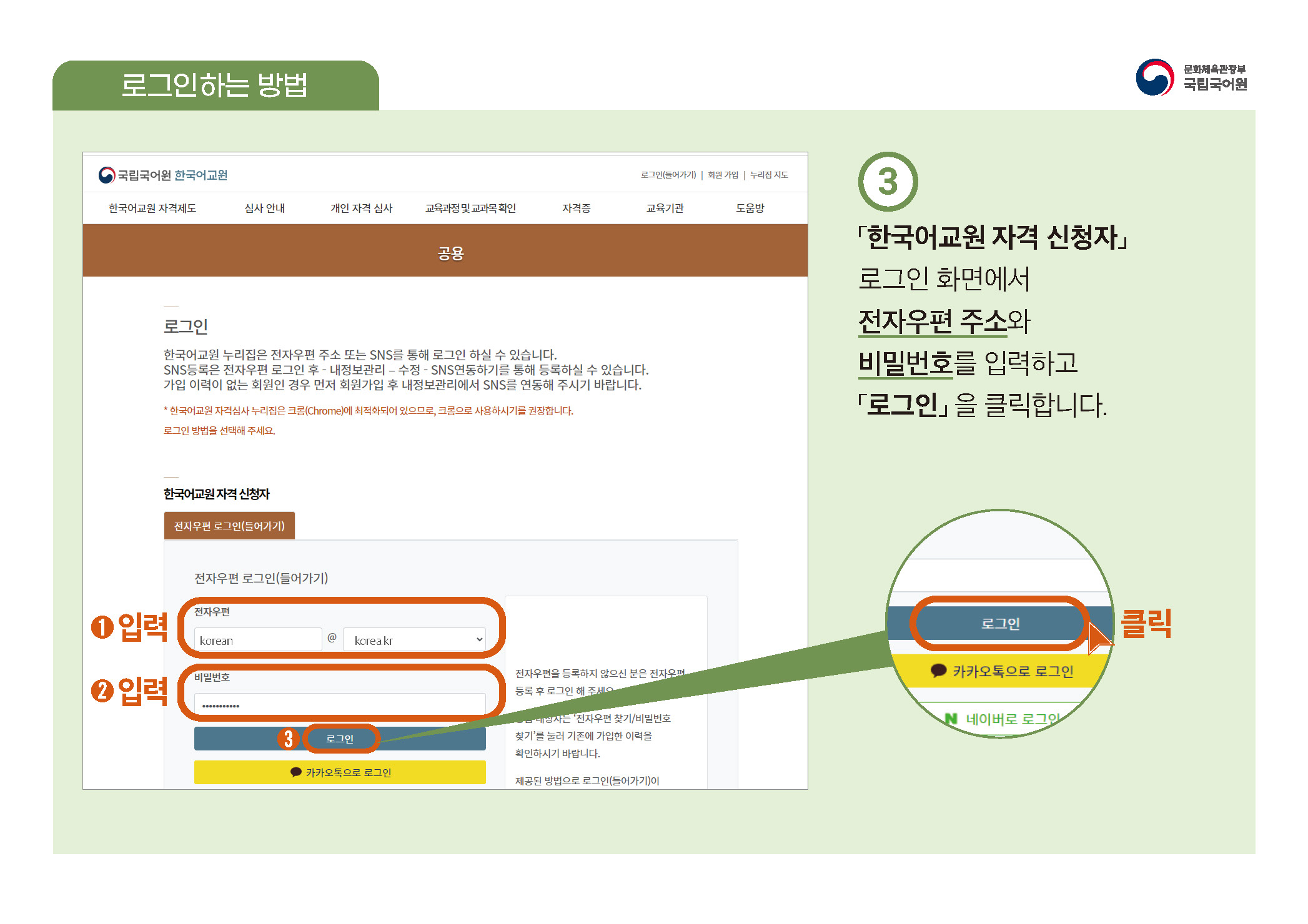Open the 심사 안내 menu
1308x924 pixels.
(x=265, y=208)
